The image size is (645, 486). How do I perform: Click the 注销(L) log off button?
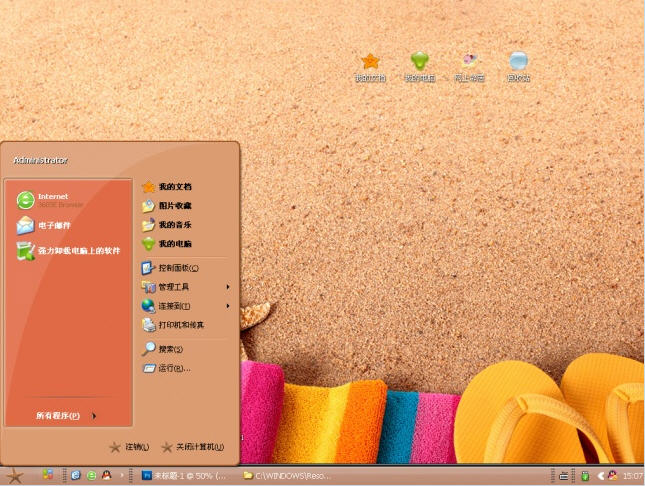[x=129, y=447]
